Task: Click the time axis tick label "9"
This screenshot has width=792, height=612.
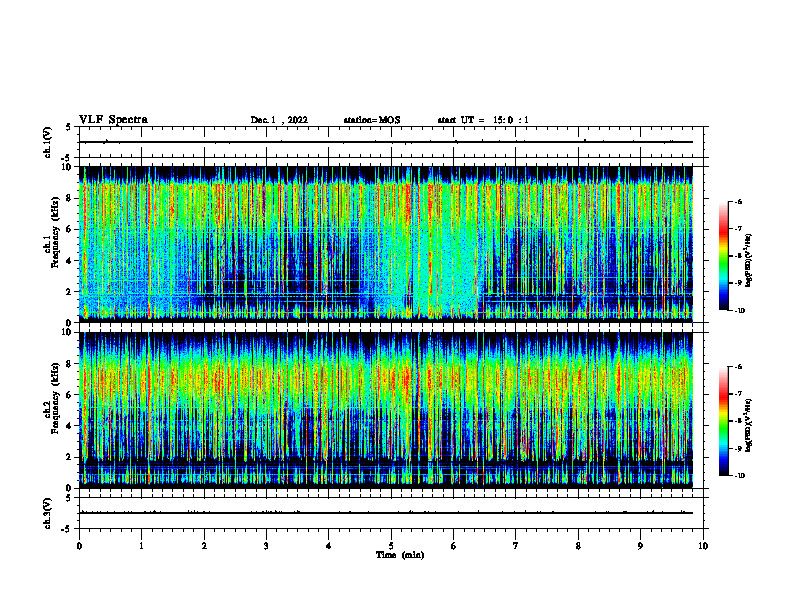Action: pyautogui.click(x=640, y=546)
